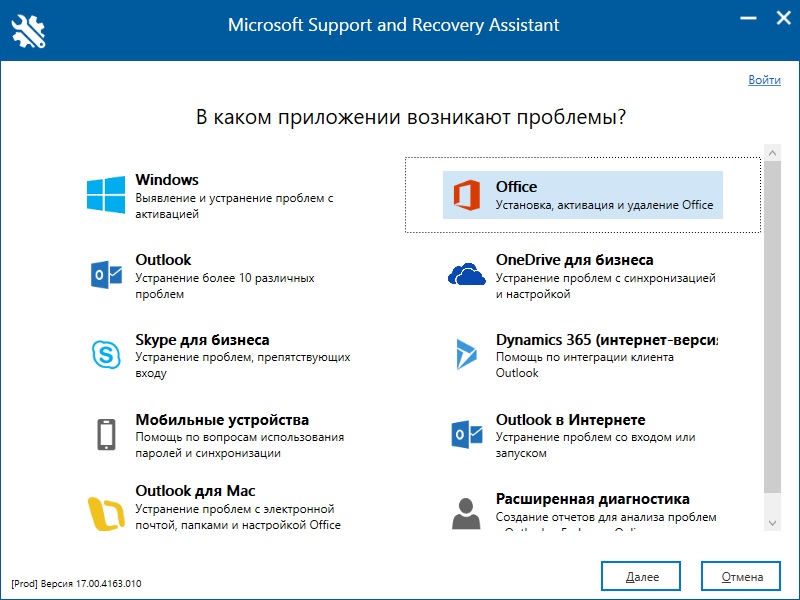Click the mobile devices phone icon
Screen dimensions: 800x600
[x=106, y=434]
